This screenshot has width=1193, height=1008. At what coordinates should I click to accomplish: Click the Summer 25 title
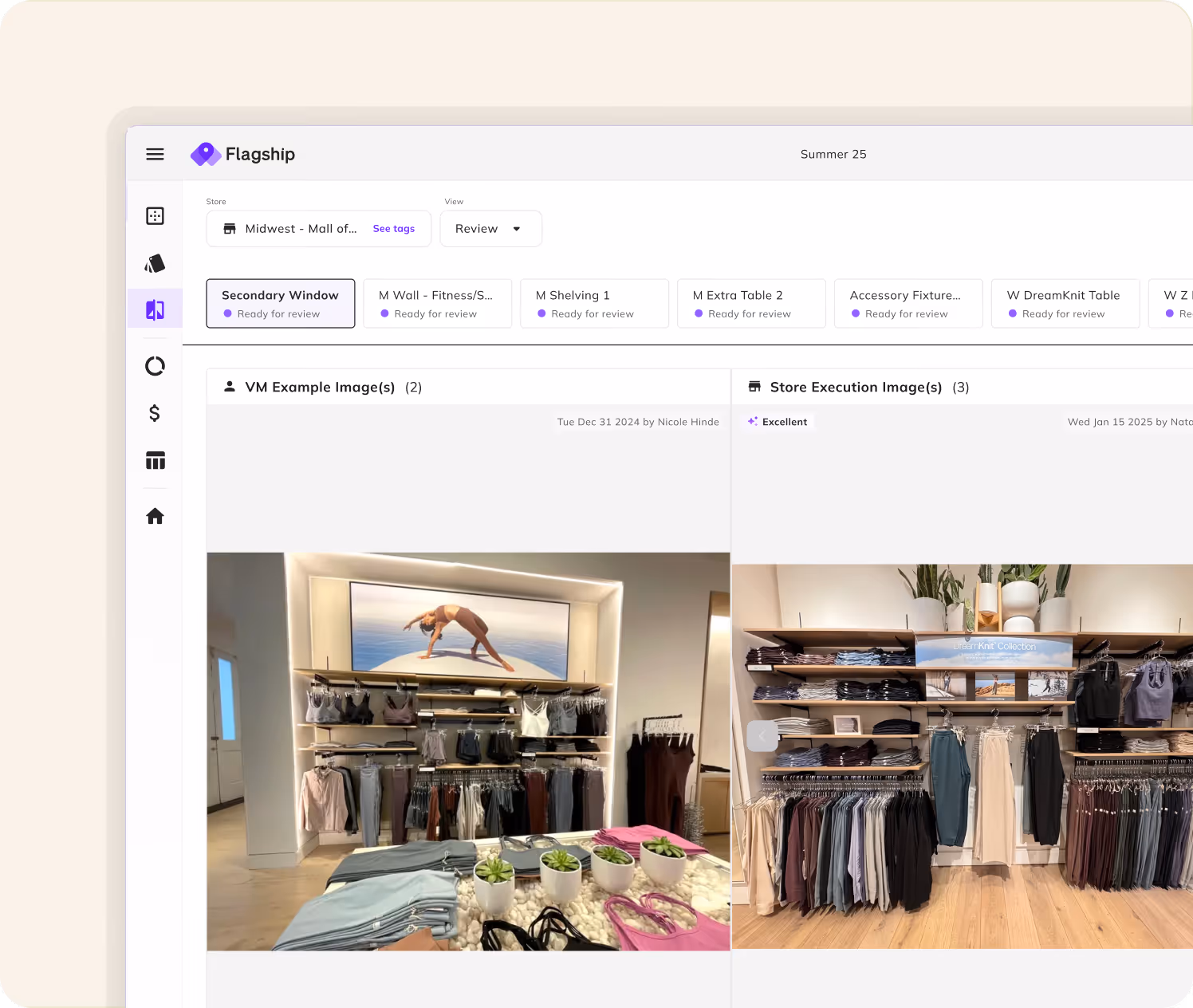click(833, 154)
